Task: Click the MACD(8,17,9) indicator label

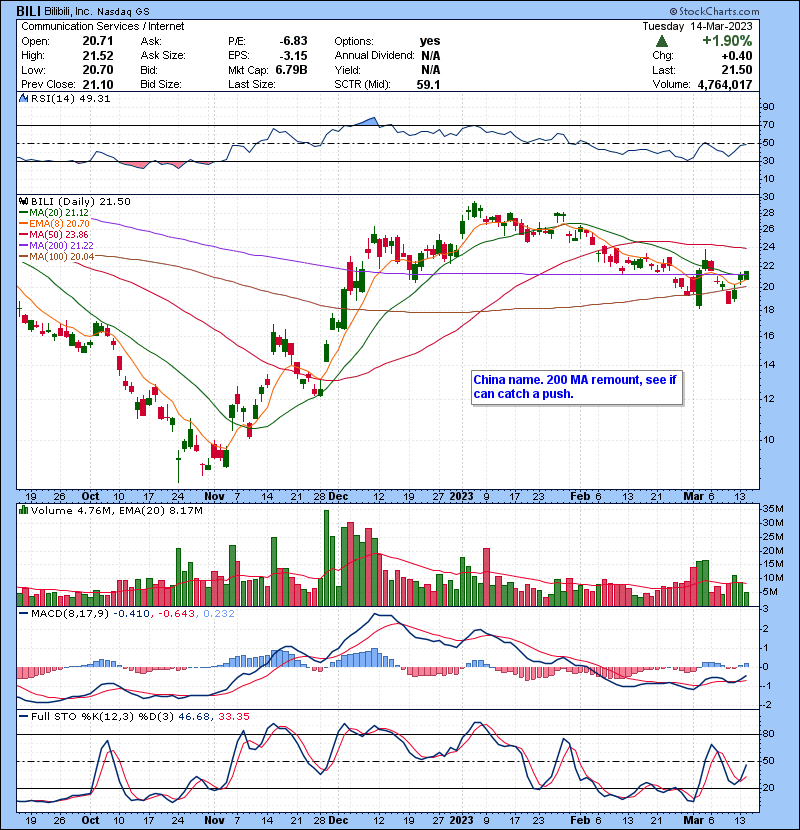Action: tap(70, 614)
